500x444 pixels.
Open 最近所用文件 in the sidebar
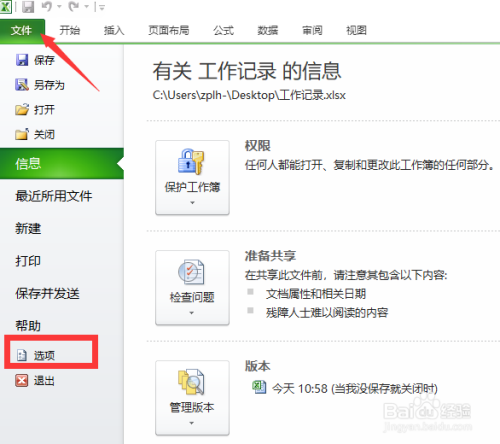53,196
